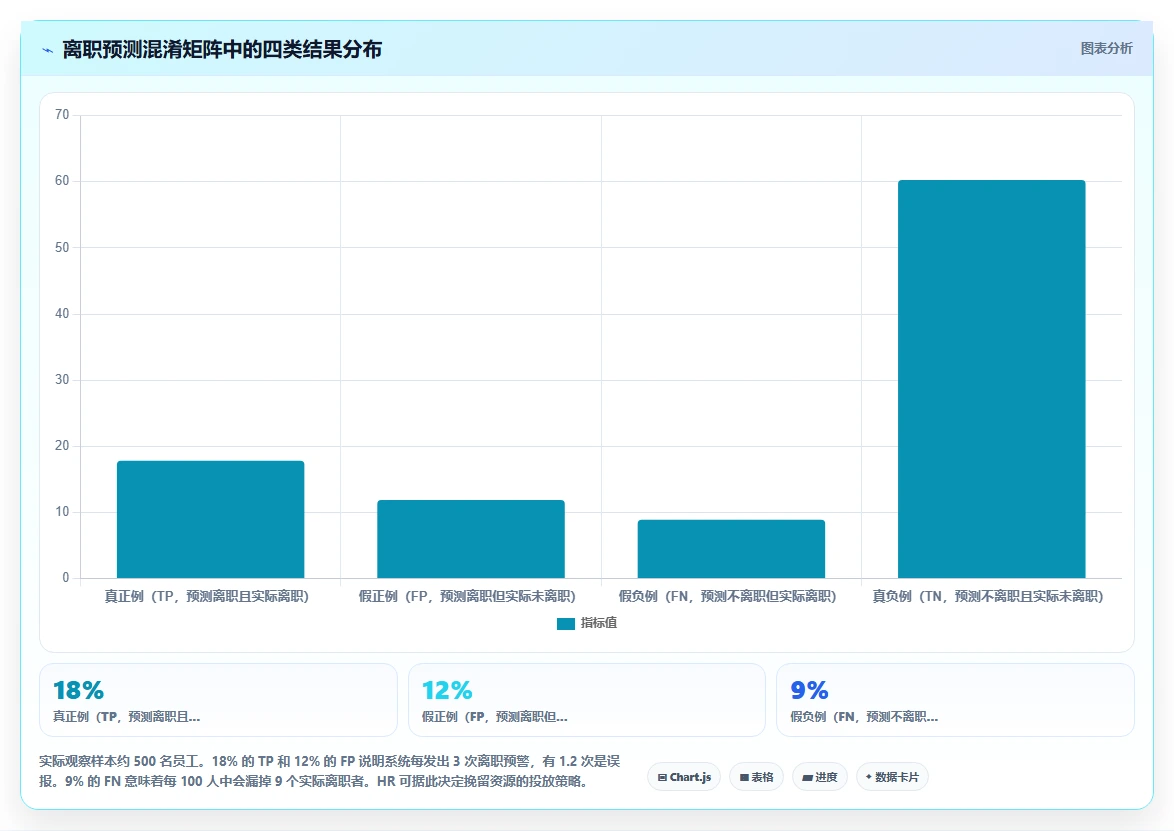Toggle the 指标值 legend color box
1174x831 pixels.
coord(566,624)
